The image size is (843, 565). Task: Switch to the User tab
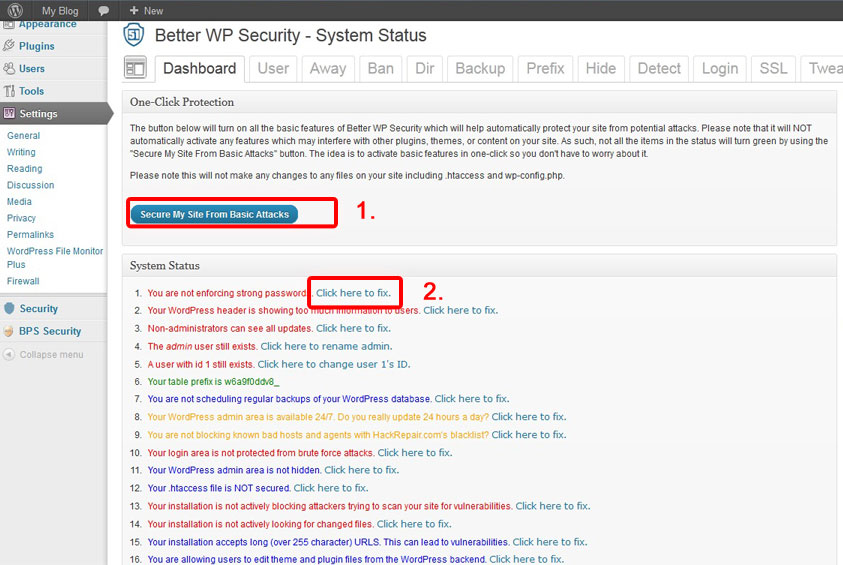click(x=273, y=69)
